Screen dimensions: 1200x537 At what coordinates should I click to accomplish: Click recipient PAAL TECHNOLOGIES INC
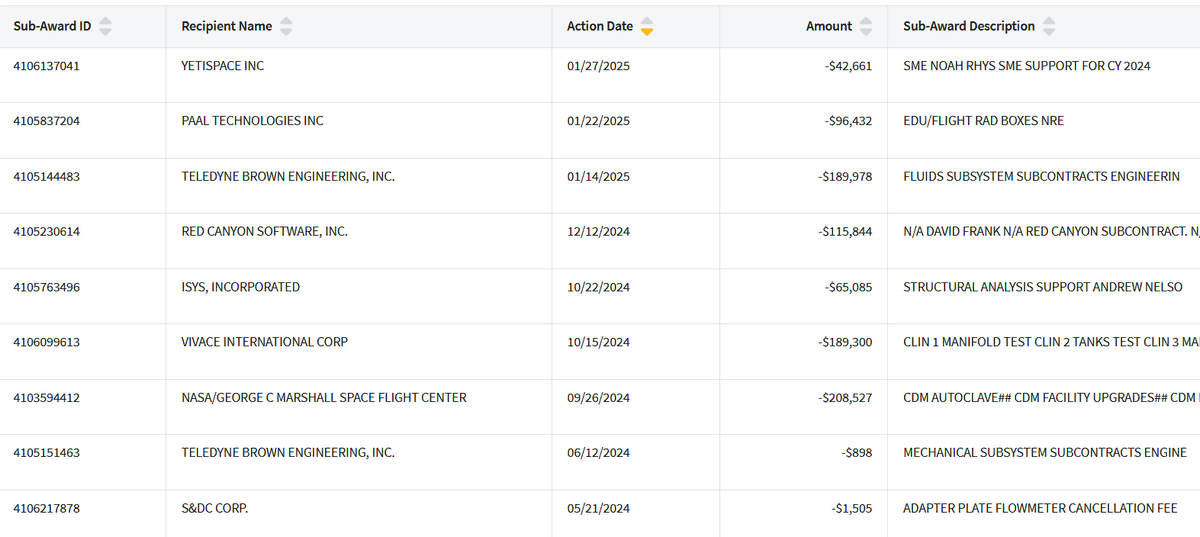[253, 121]
